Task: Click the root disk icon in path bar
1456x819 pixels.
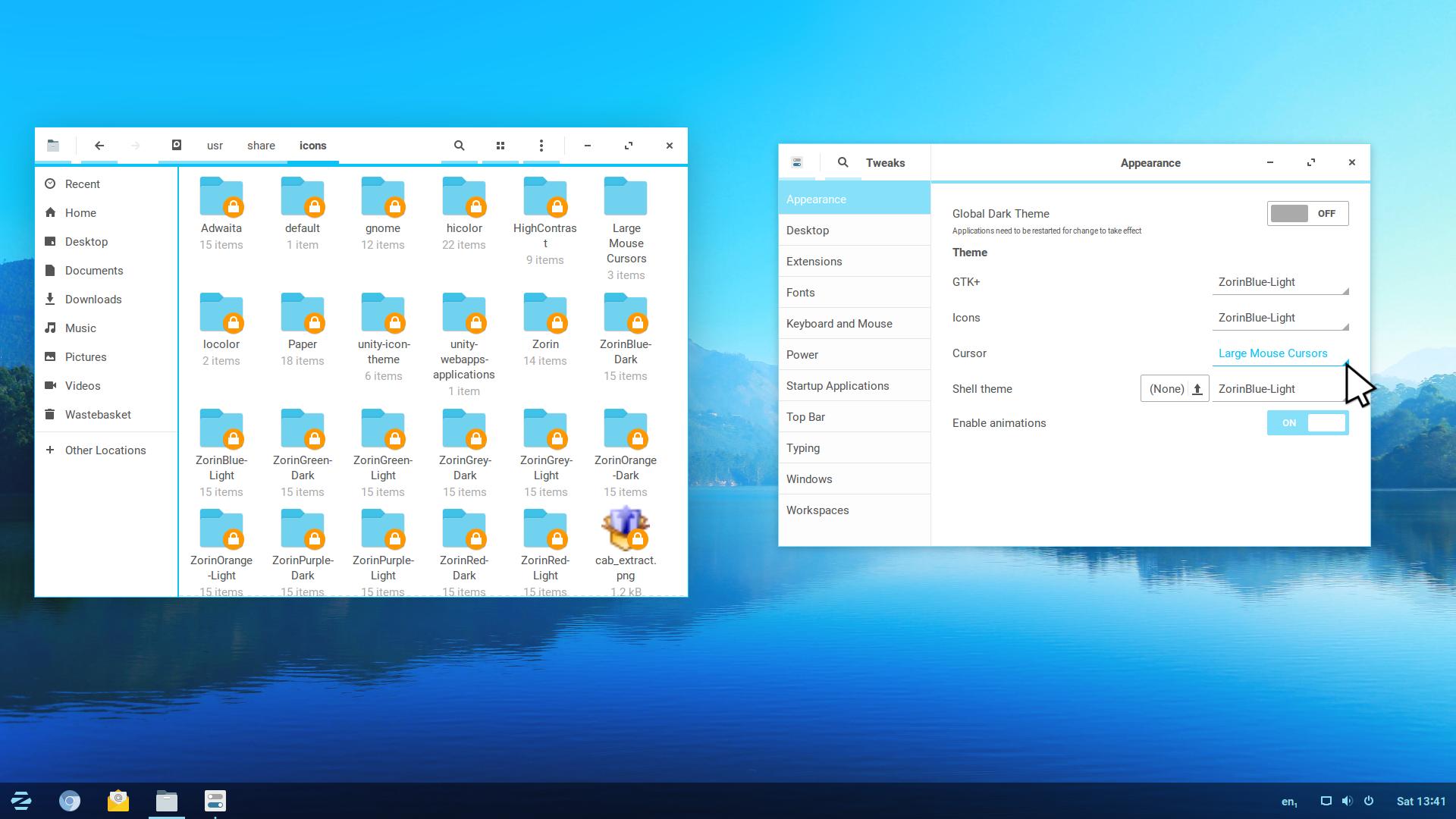Action: (177, 146)
